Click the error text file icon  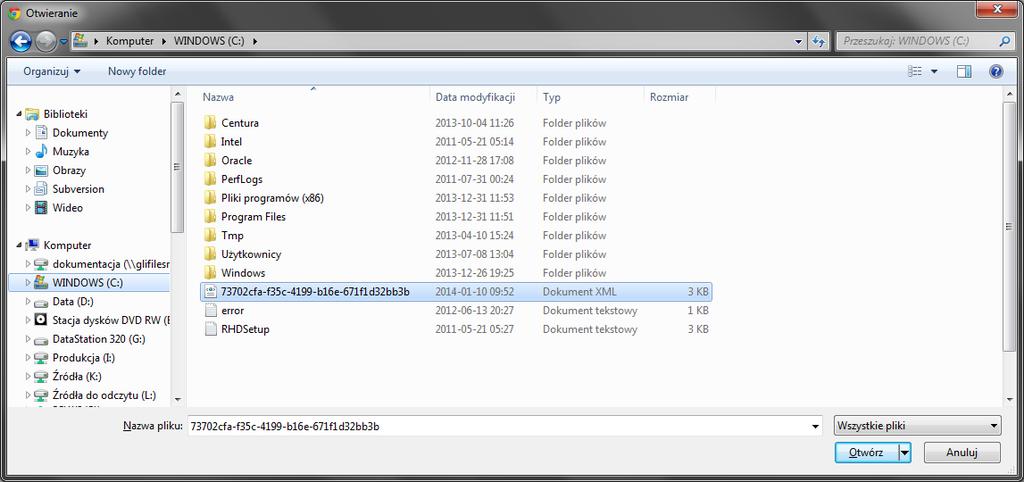(x=210, y=311)
